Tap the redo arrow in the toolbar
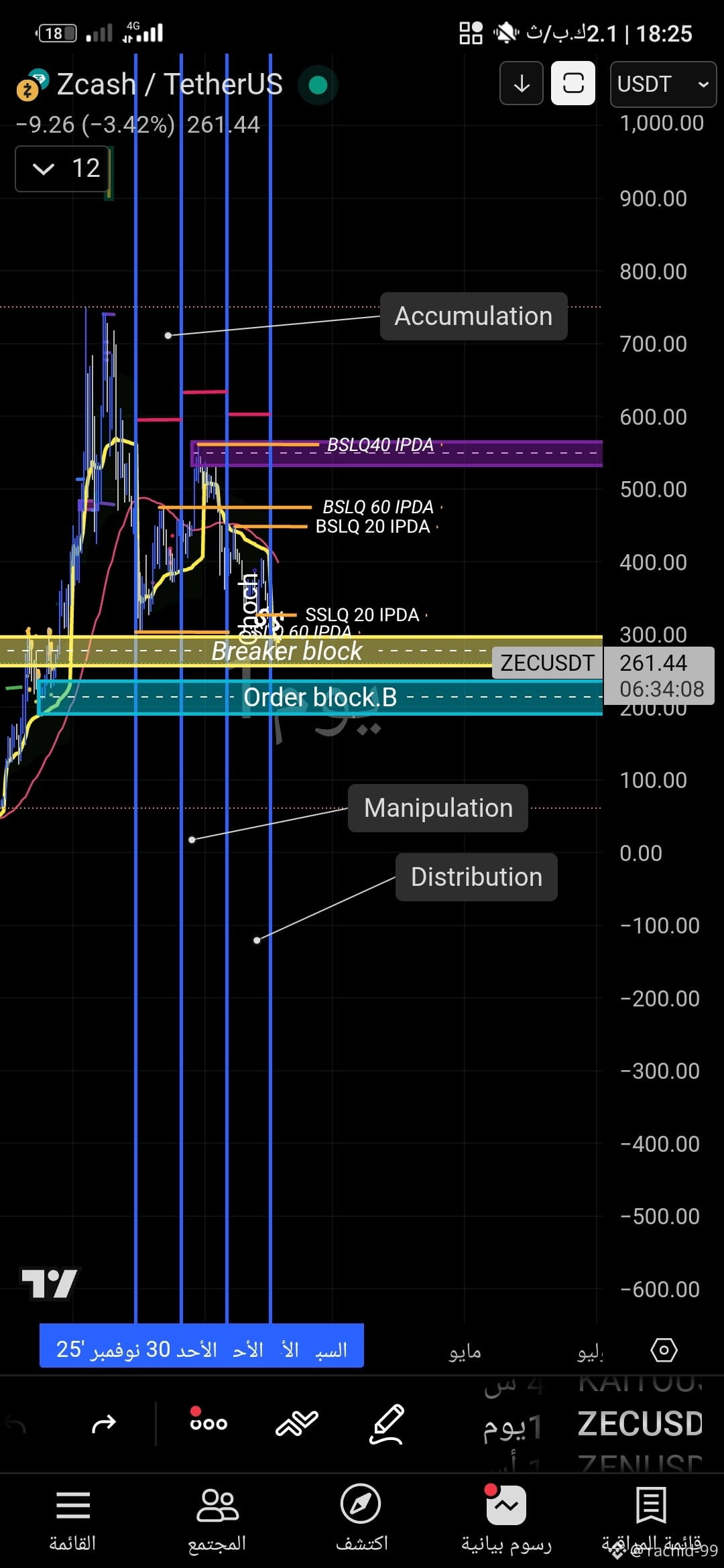Viewport: 724px width, 1568px height. (103, 1423)
